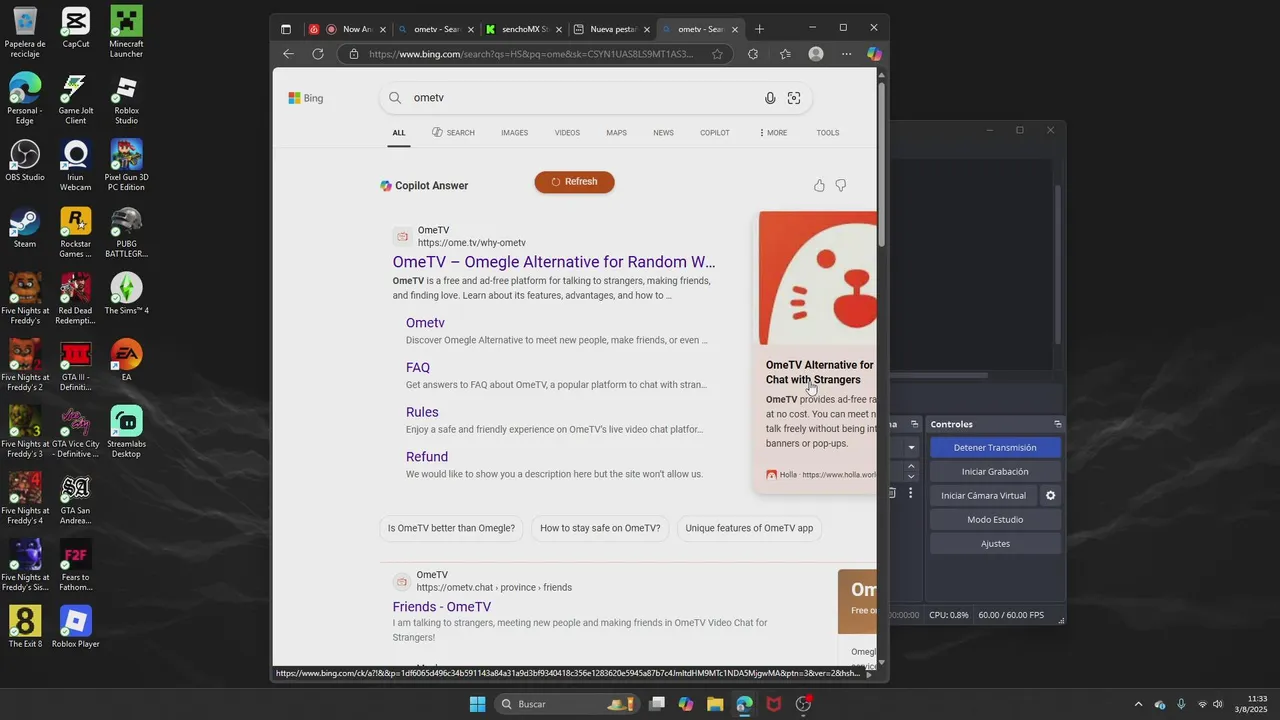Screen dimensions: 1280x720
Task: Open the TOOLS search option
Action: point(828,133)
